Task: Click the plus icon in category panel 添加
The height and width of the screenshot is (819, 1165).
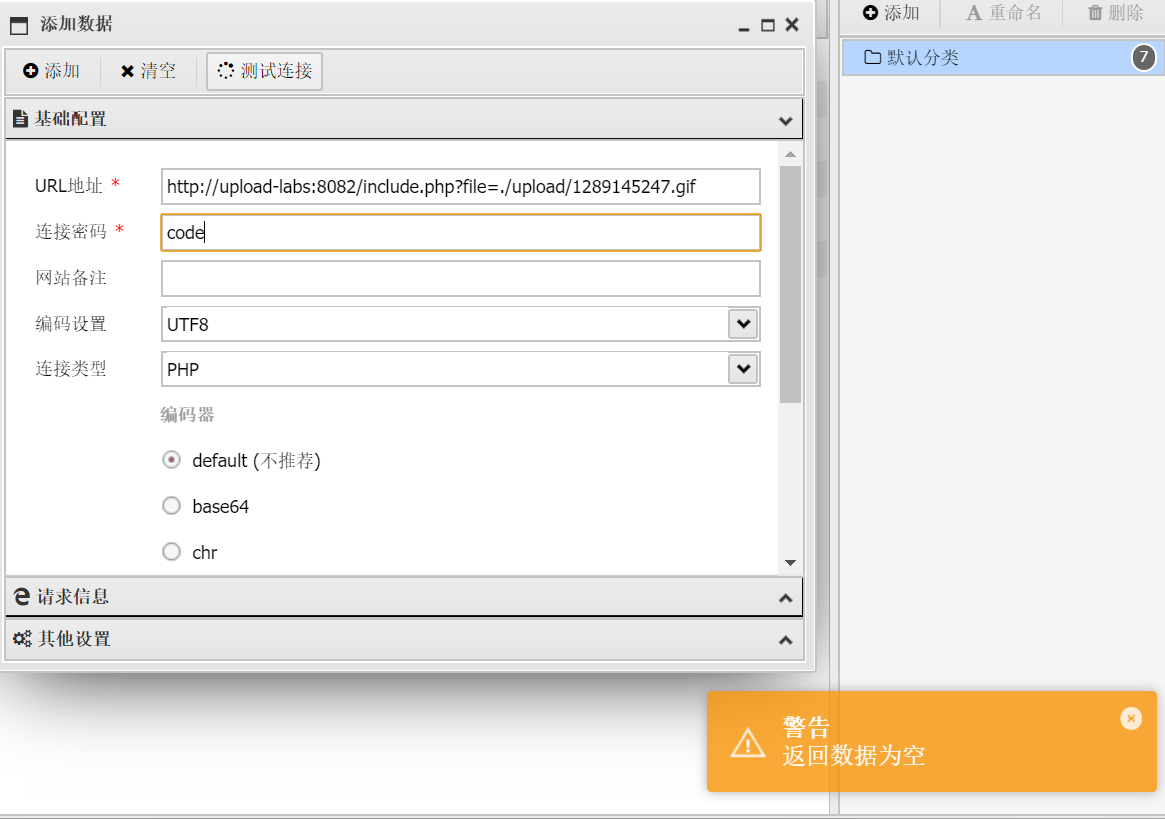Action: click(870, 13)
